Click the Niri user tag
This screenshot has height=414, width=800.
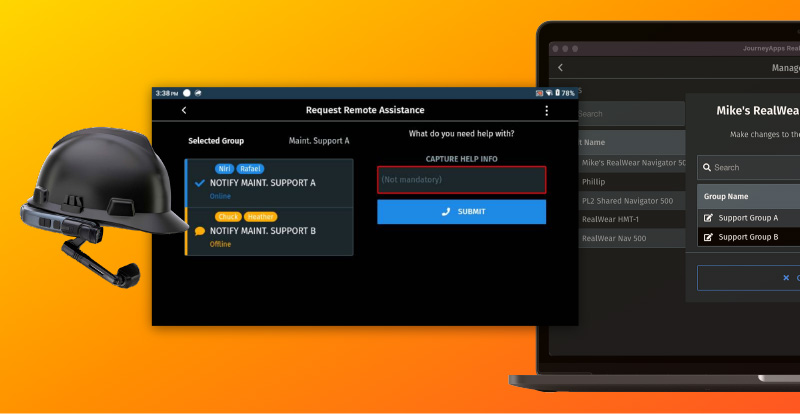click(x=224, y=169)
